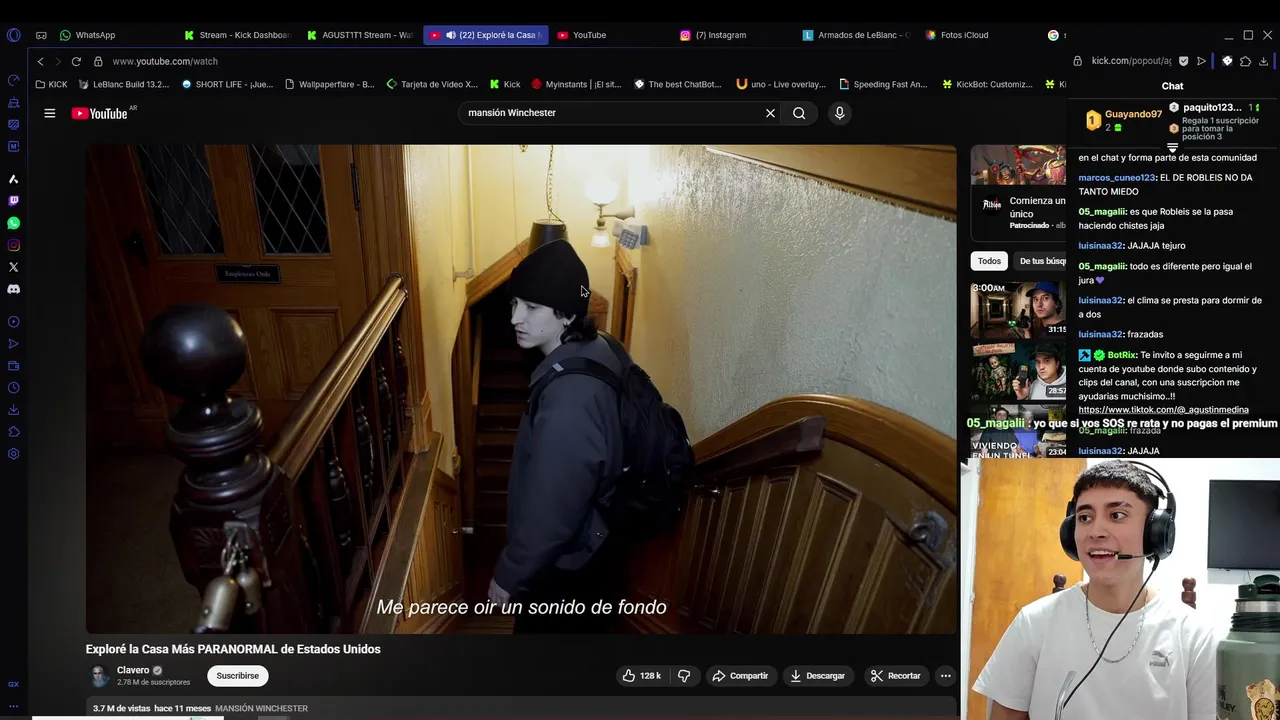This screenshot has height=720, width=1280.
Task: Start voice search with microphone icon
Action: 840,113
